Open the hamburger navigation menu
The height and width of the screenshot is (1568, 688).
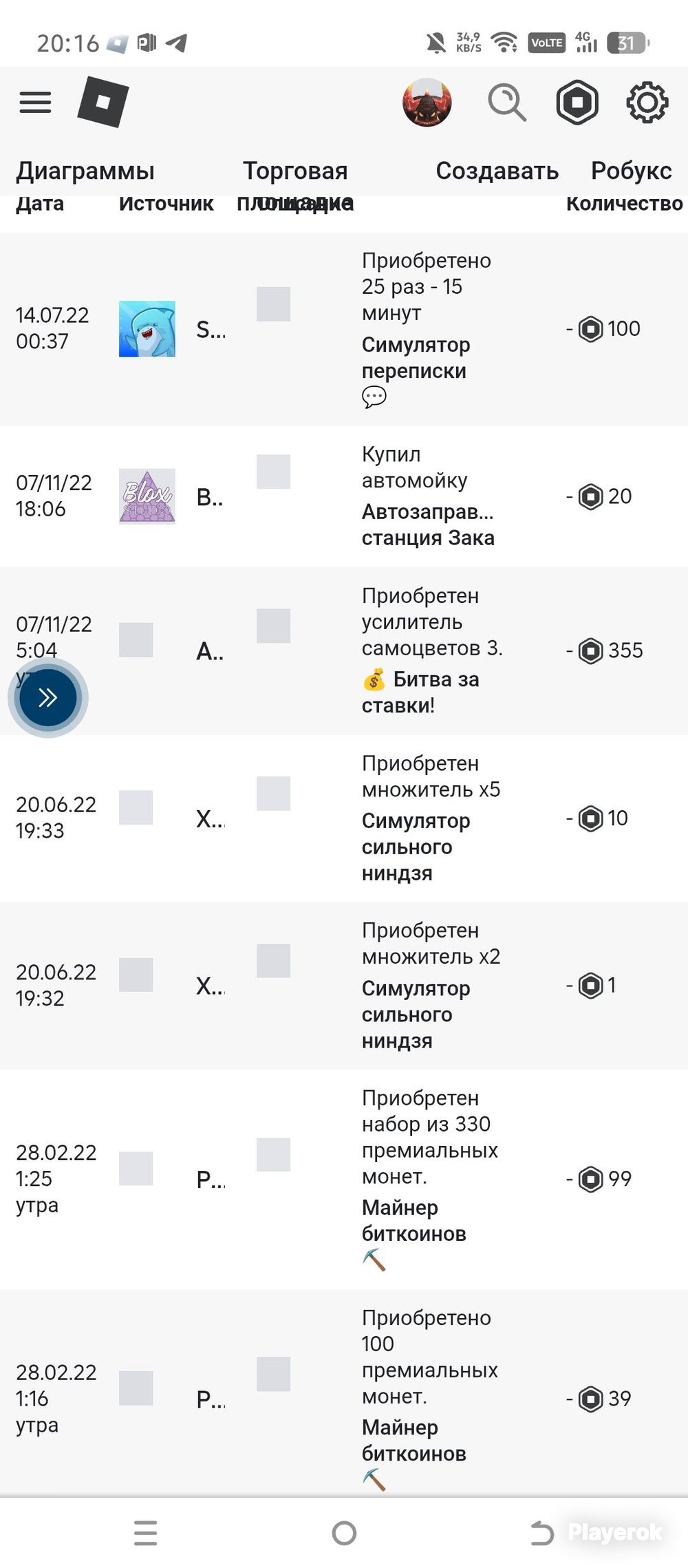click(x=35, y=102)
